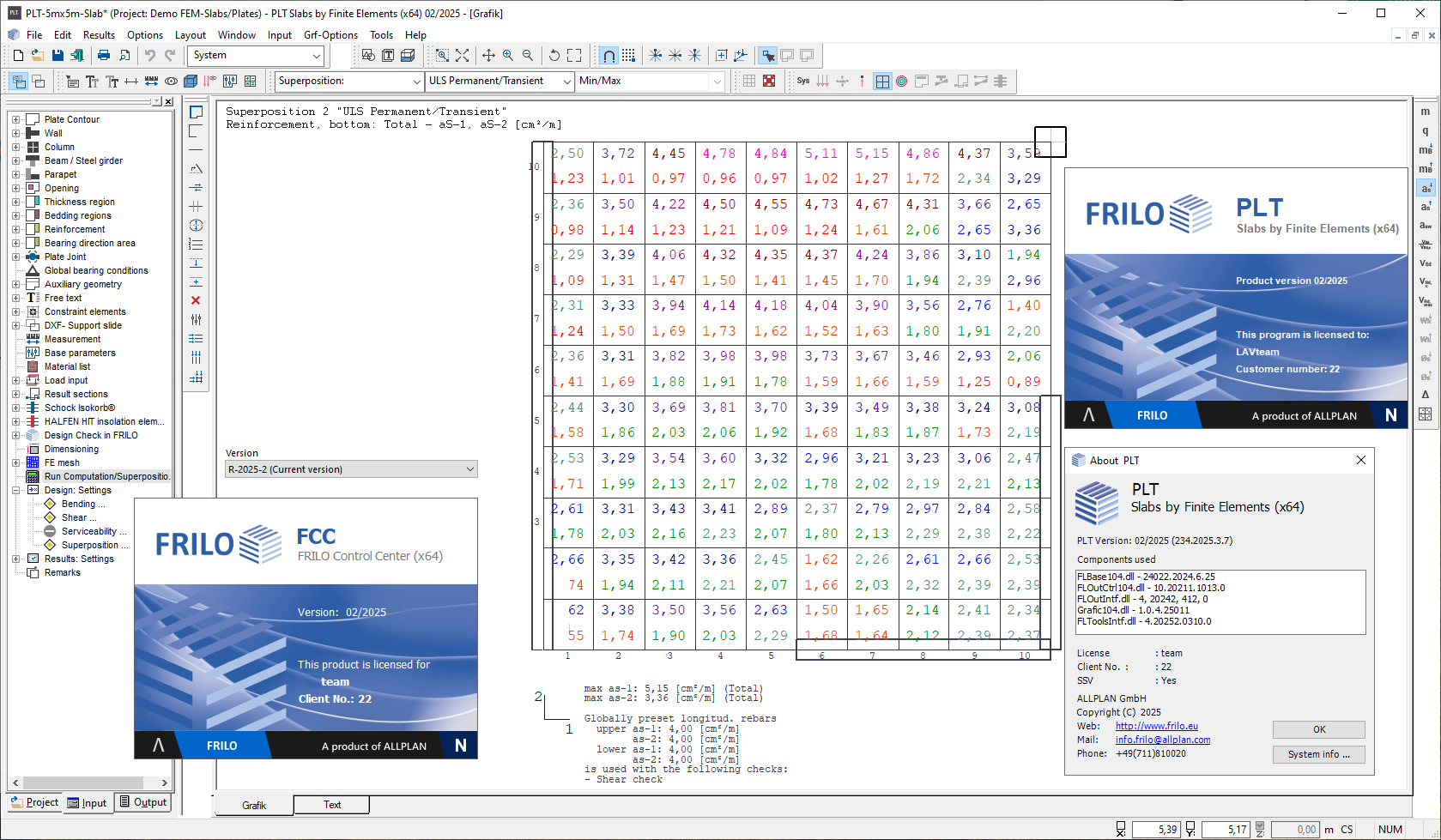
Task: Display bending moment mB results in right sidebar
Action: [1425, 150]
